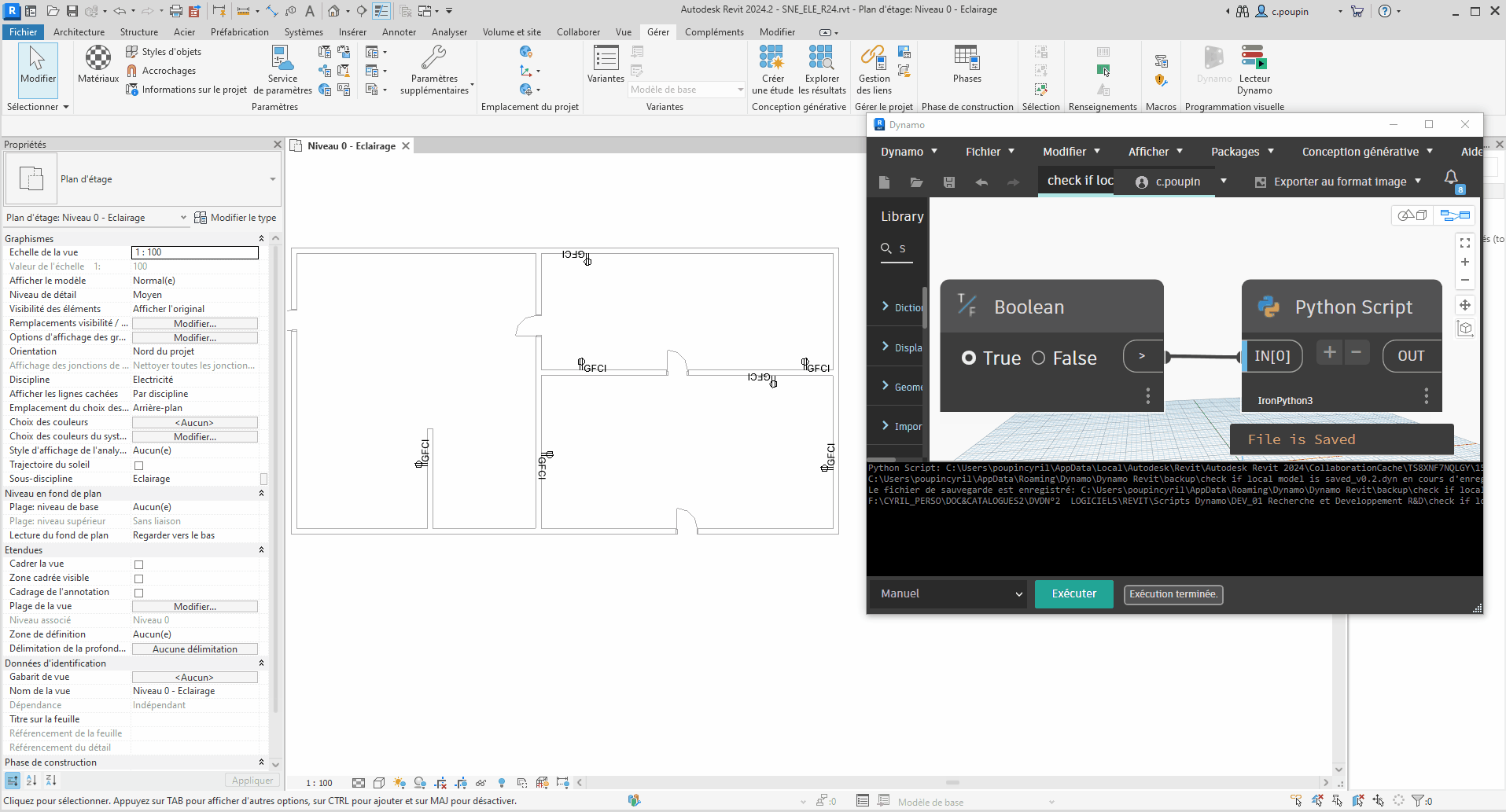Click Dynamo zoom-to-fit icon
The height and width of the screenshot is (812, 1506).
(x=1465, y=243)
